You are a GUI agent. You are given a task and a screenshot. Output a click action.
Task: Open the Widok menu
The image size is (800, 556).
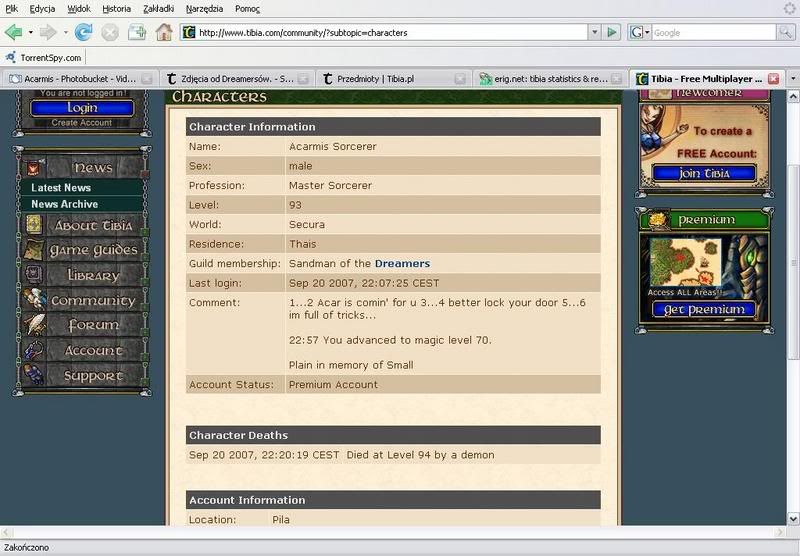click(79, 9)
